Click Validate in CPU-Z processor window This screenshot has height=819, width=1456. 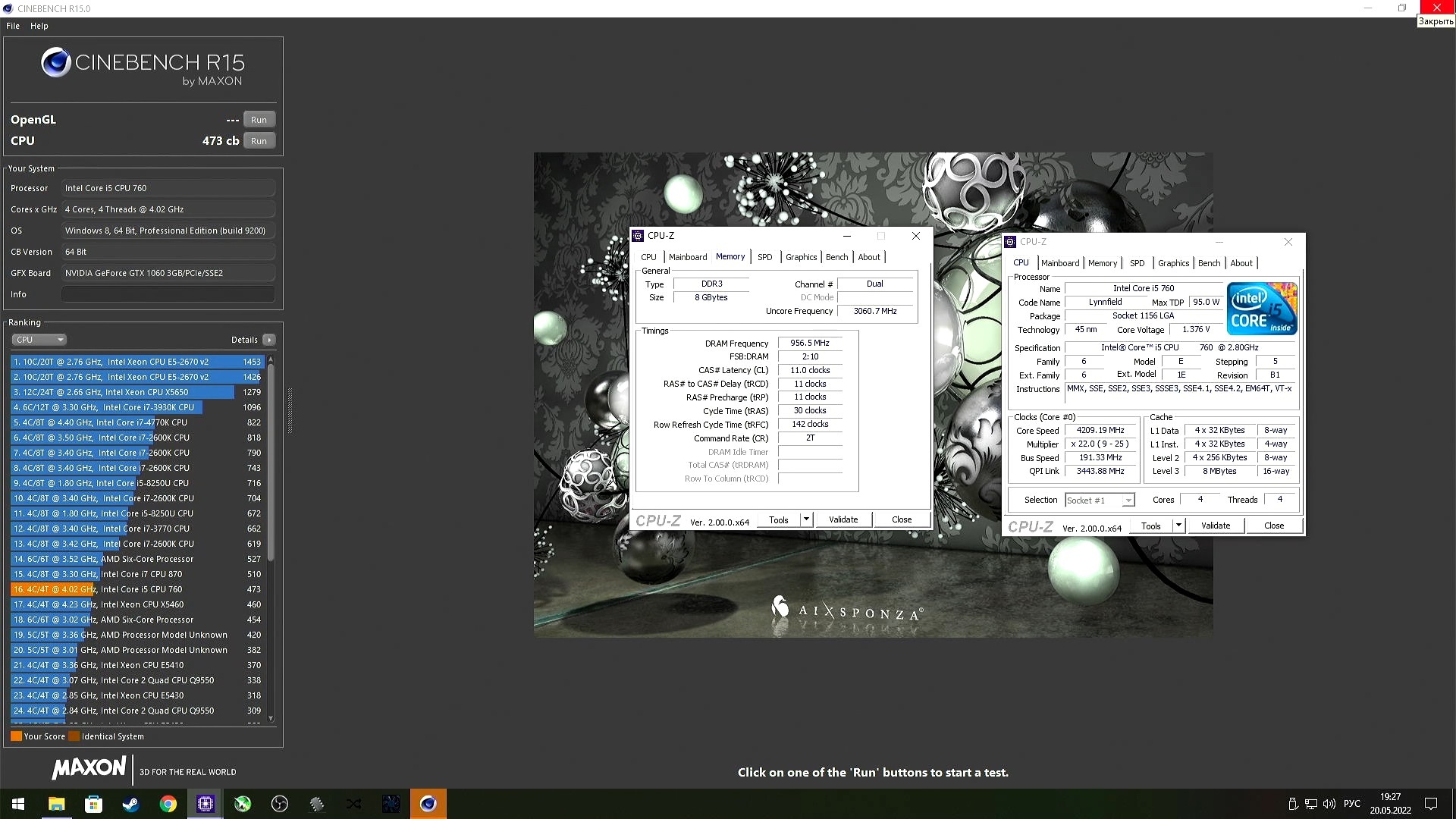coord(1216,526)
